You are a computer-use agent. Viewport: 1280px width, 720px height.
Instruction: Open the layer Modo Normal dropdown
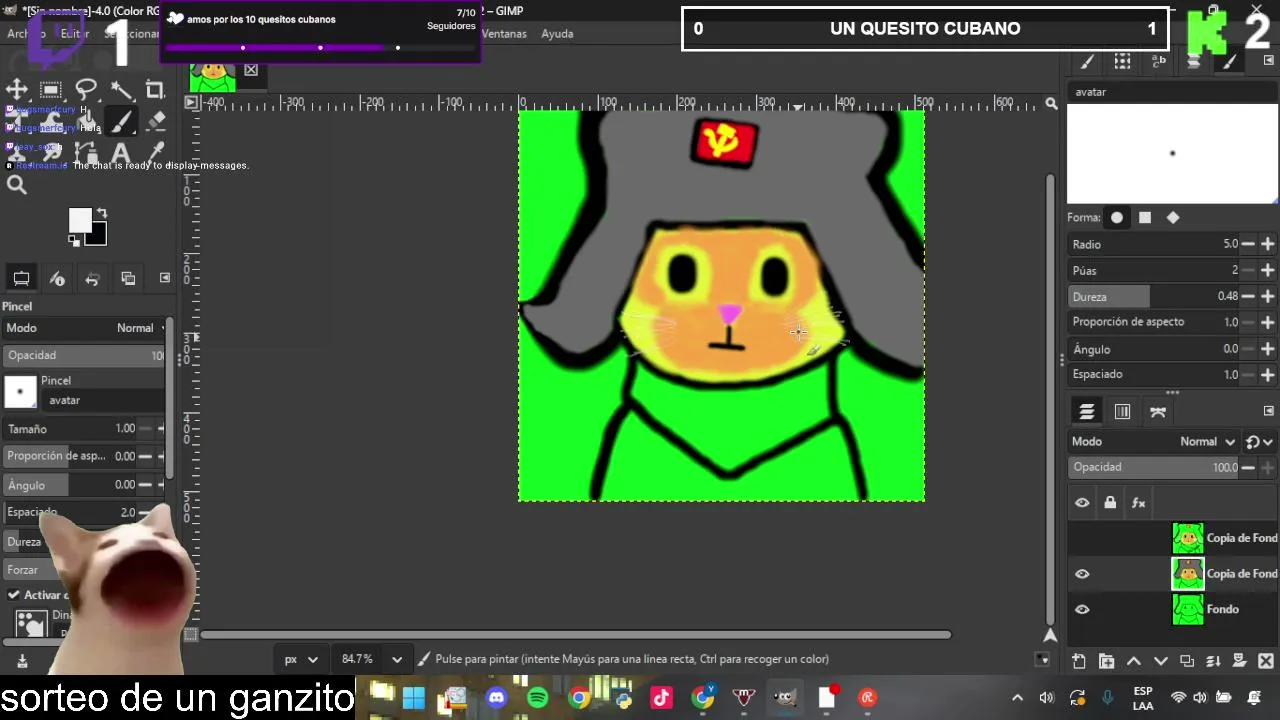click(x=1207, y=441)
